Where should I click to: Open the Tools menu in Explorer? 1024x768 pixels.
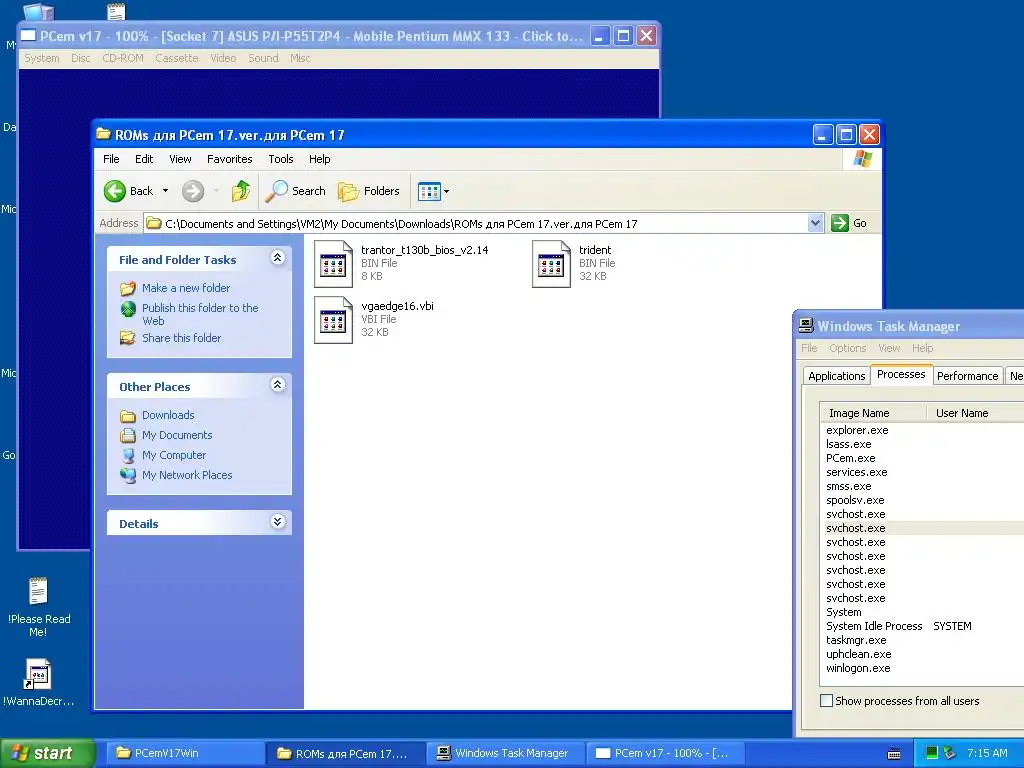click(x=281, y=159)
